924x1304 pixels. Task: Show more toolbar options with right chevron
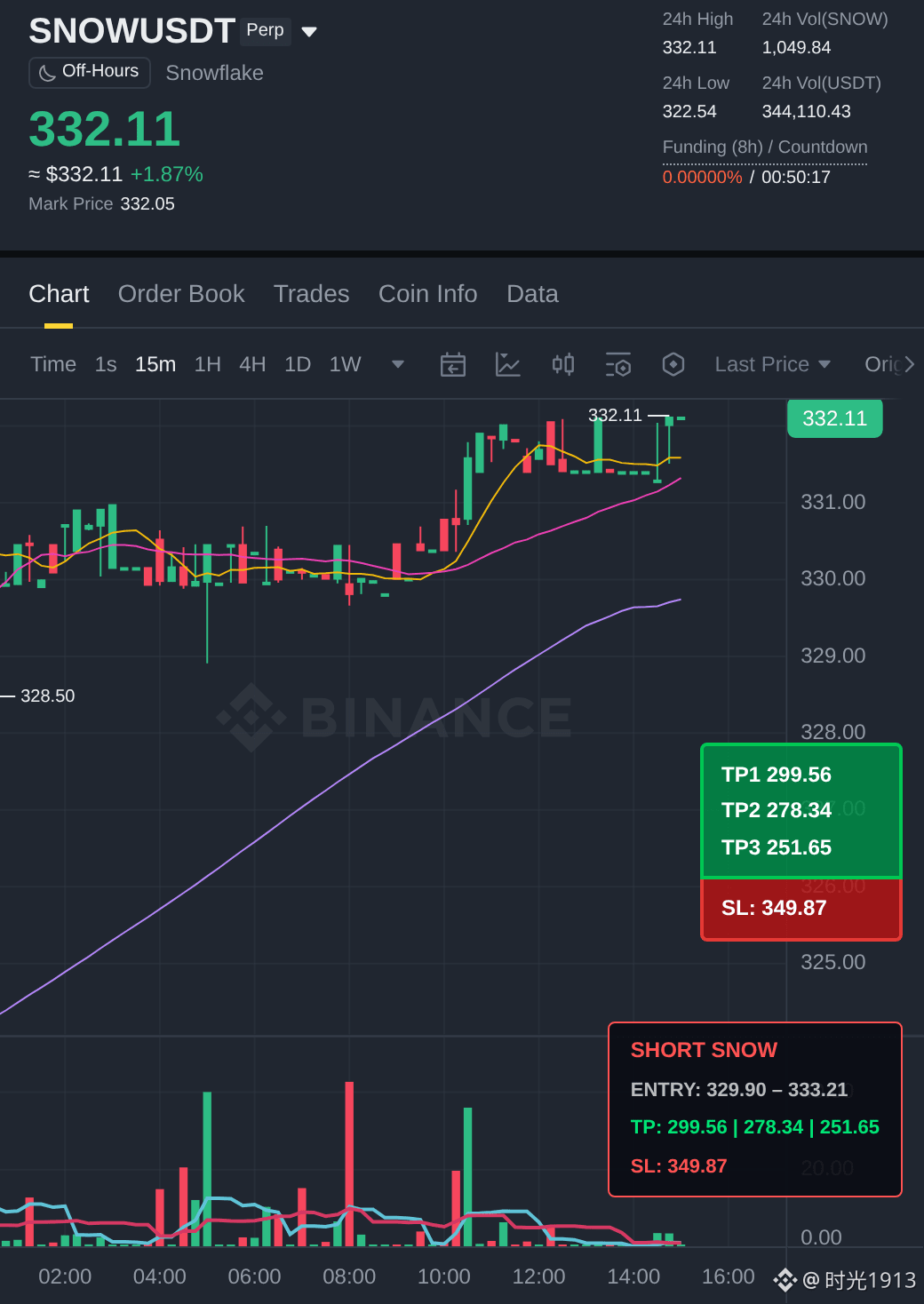(x=909, y=364)
